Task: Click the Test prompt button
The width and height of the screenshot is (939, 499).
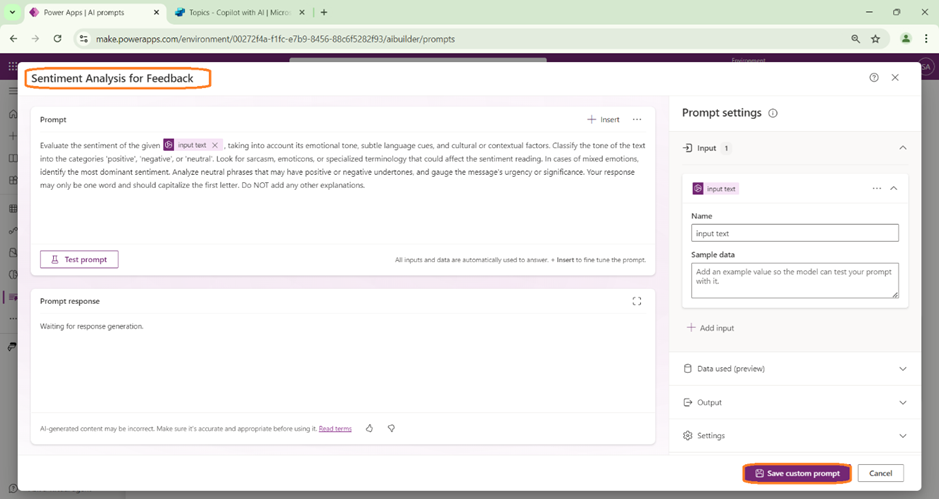Action: tap(79, 259)
